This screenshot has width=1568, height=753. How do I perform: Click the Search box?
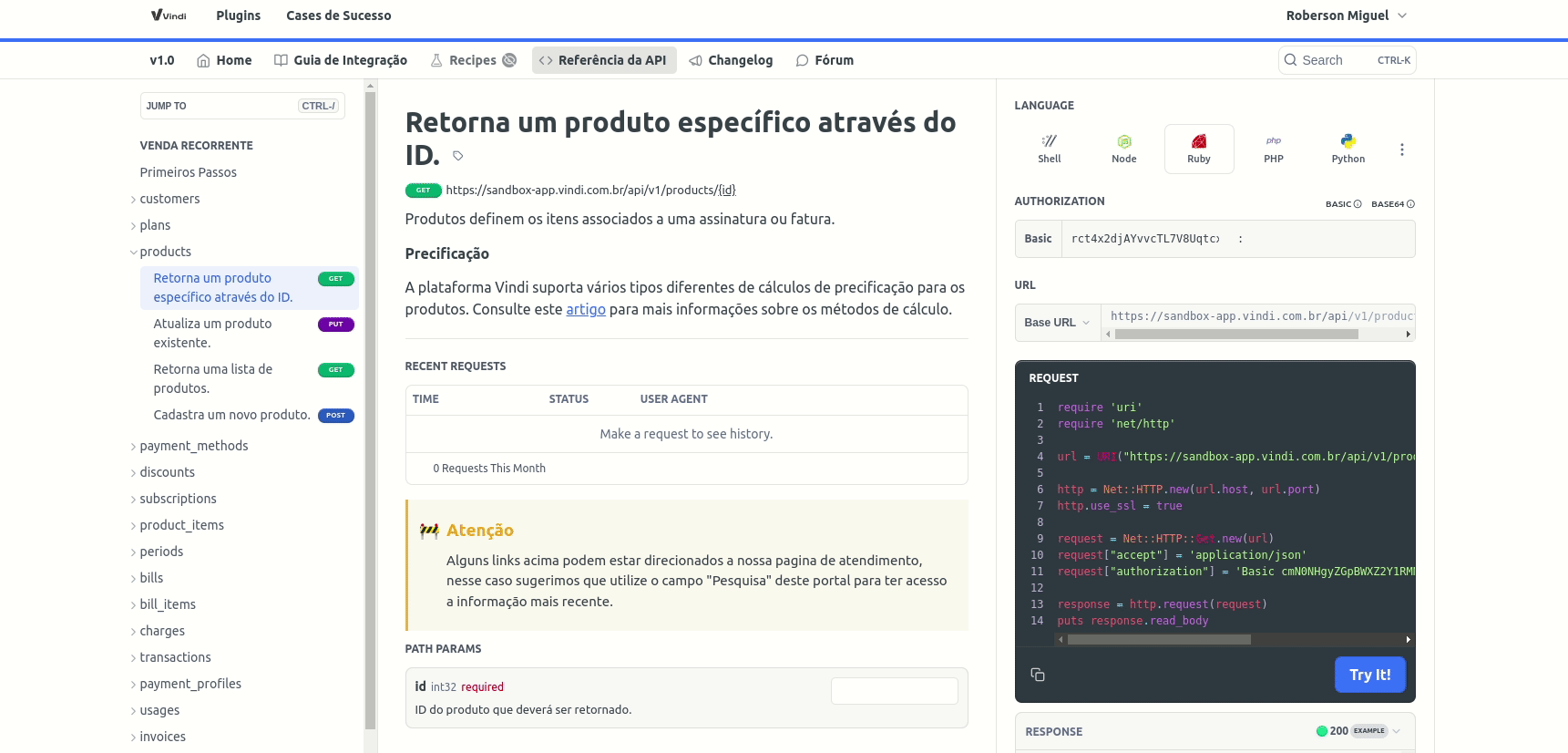[x=1347, y=60]
